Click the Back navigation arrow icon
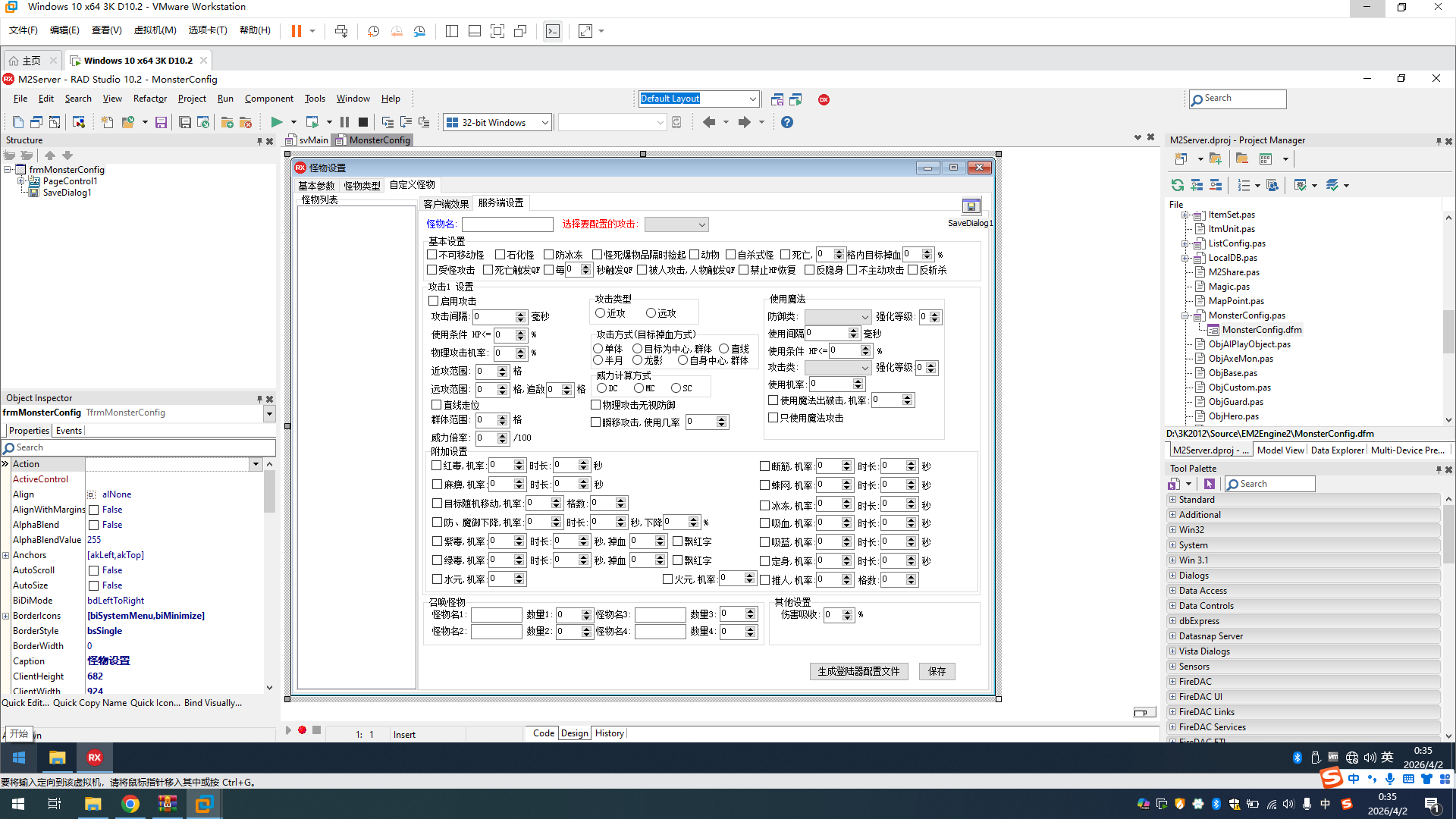This screenshot has width=1456, height=819. 708,122
